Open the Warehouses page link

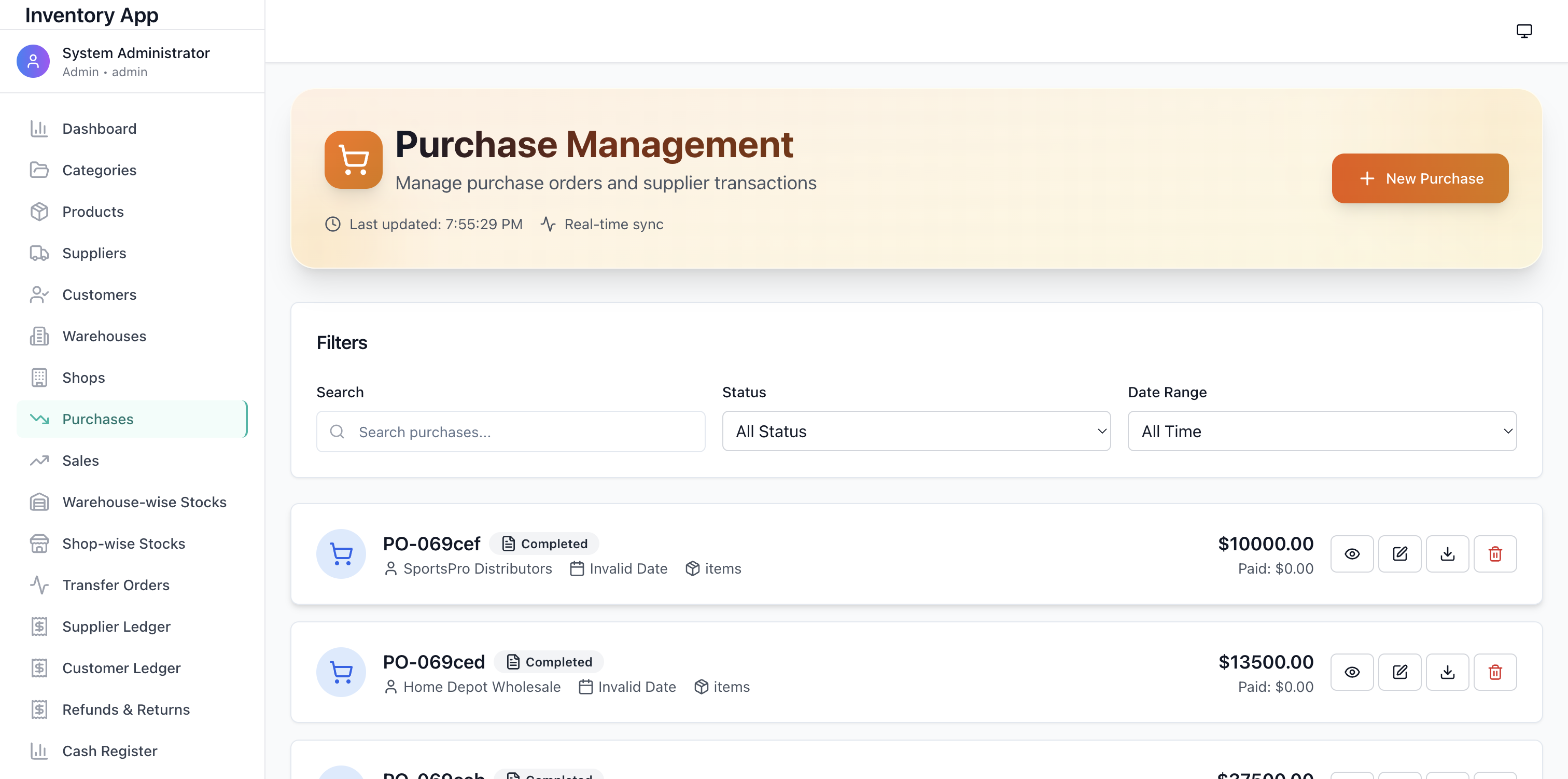132,336
